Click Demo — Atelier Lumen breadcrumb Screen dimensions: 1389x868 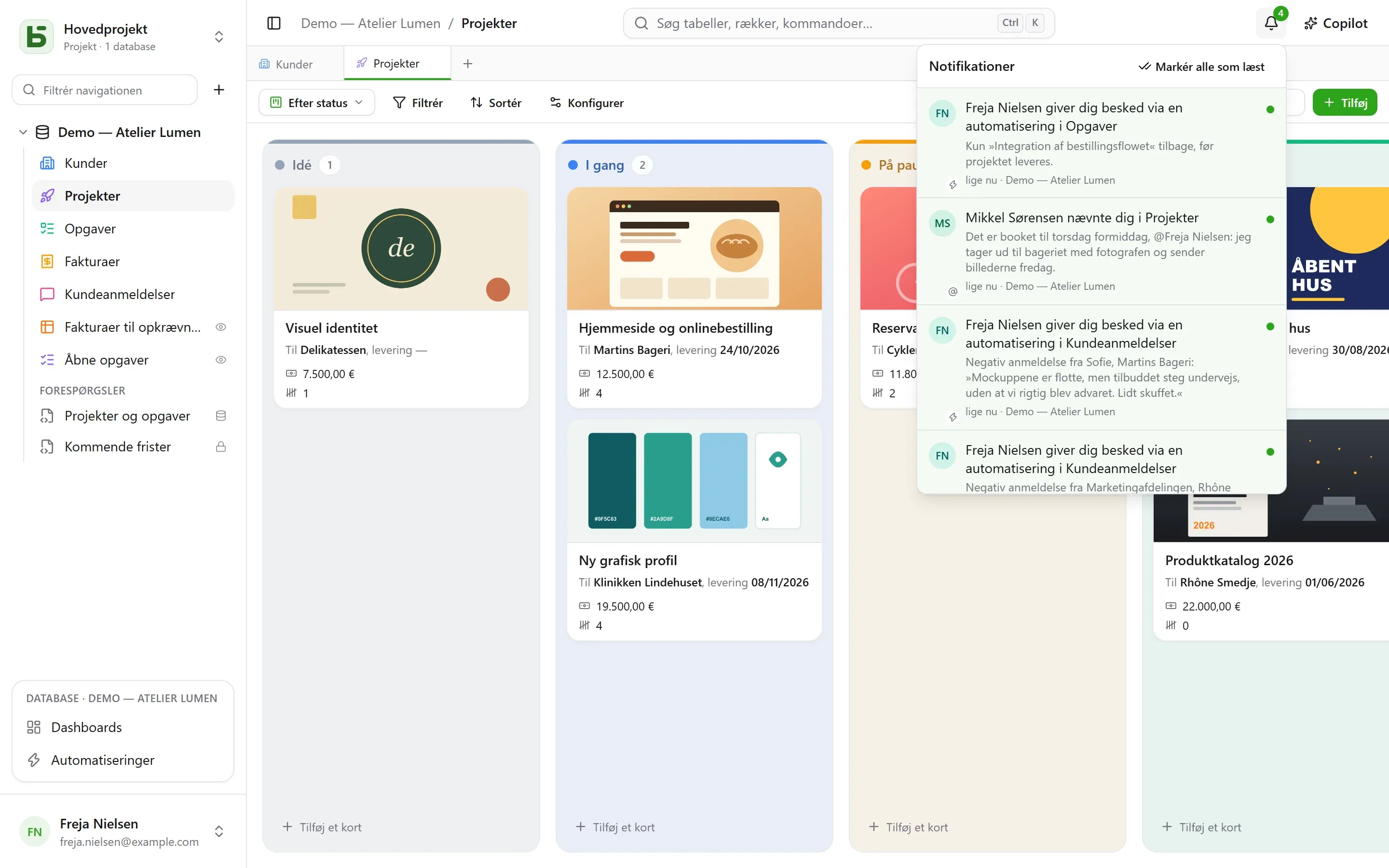370,23
